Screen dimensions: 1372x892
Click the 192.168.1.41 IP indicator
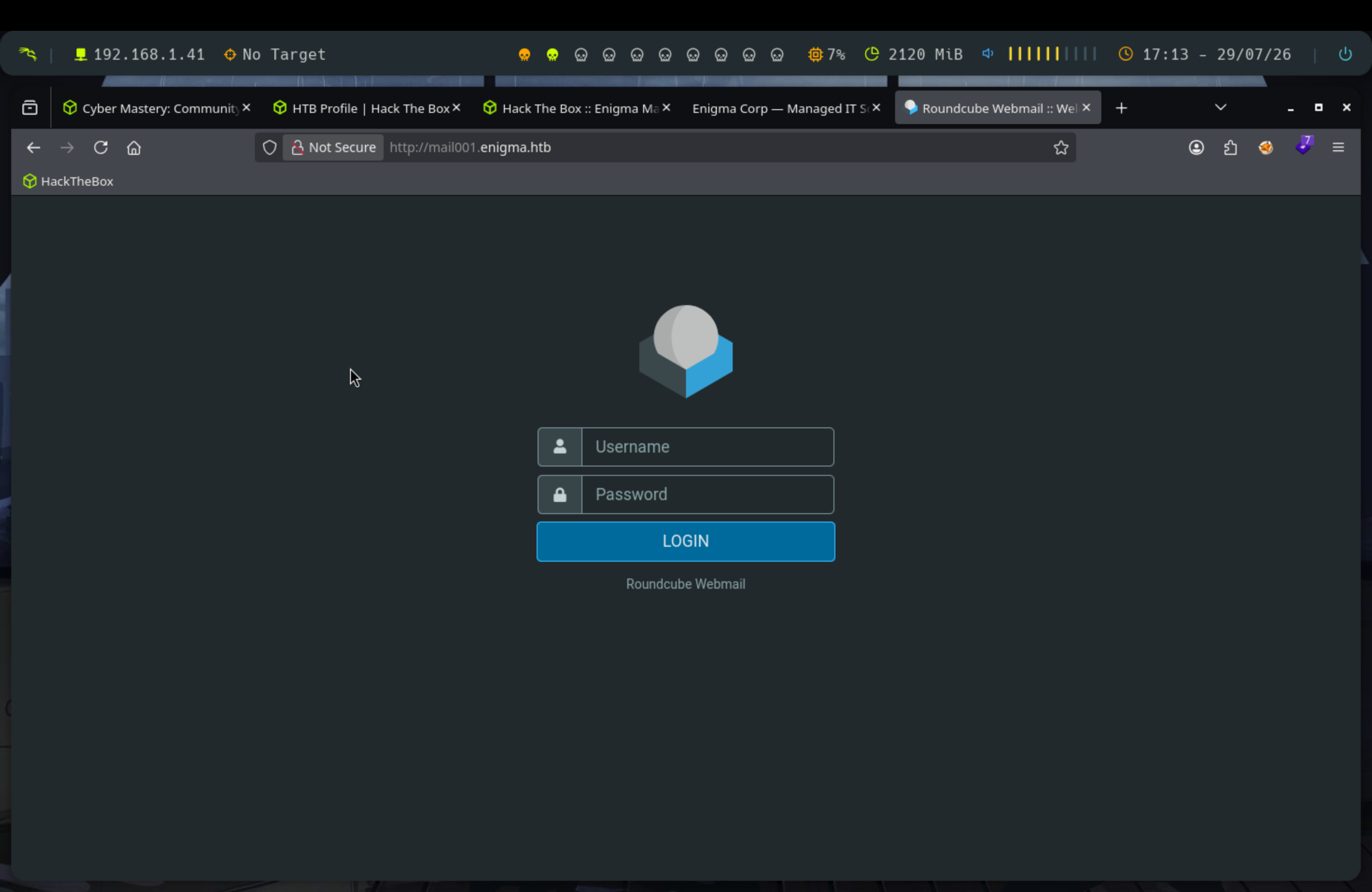click(139, 54)
